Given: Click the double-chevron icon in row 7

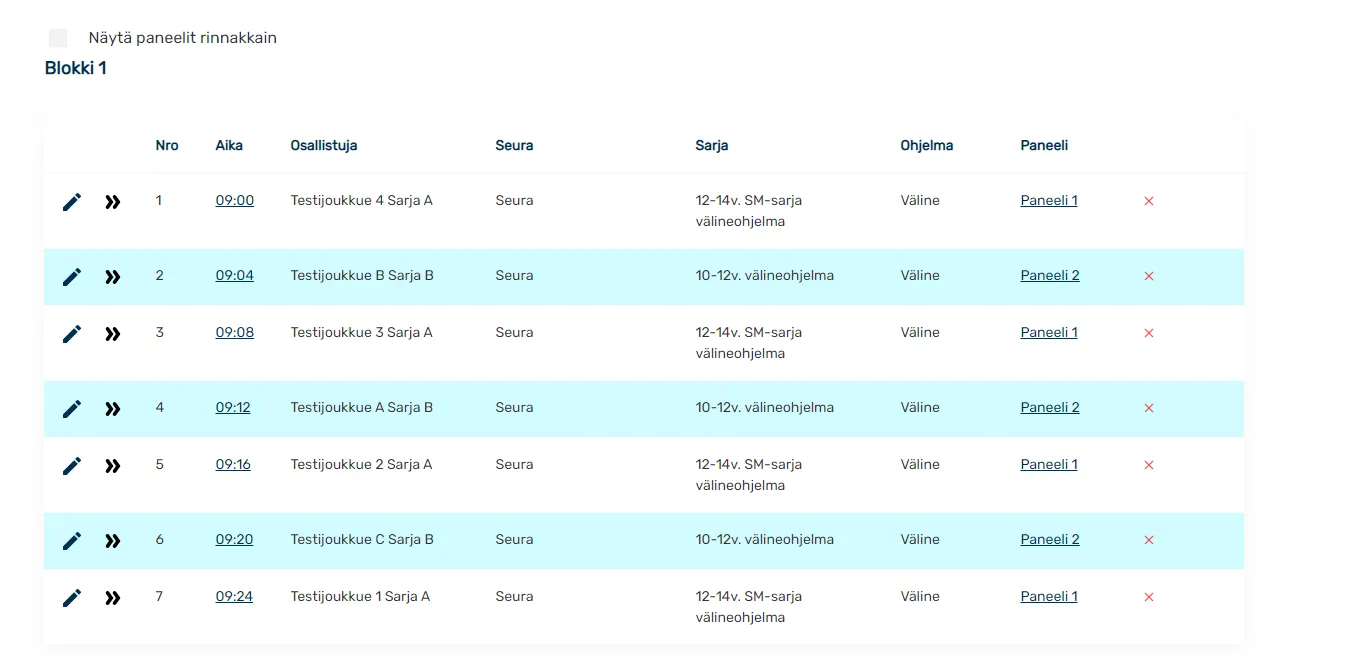Looking at the screenshot, I should click(113, 598).
